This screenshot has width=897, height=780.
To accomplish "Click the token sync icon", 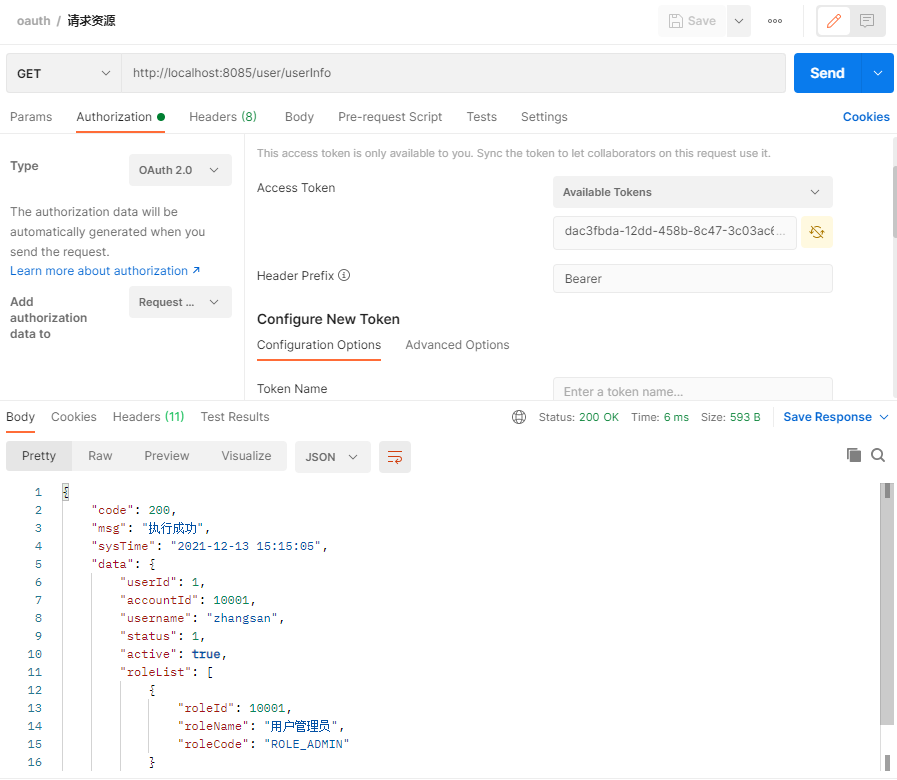I will pos(817,232).
